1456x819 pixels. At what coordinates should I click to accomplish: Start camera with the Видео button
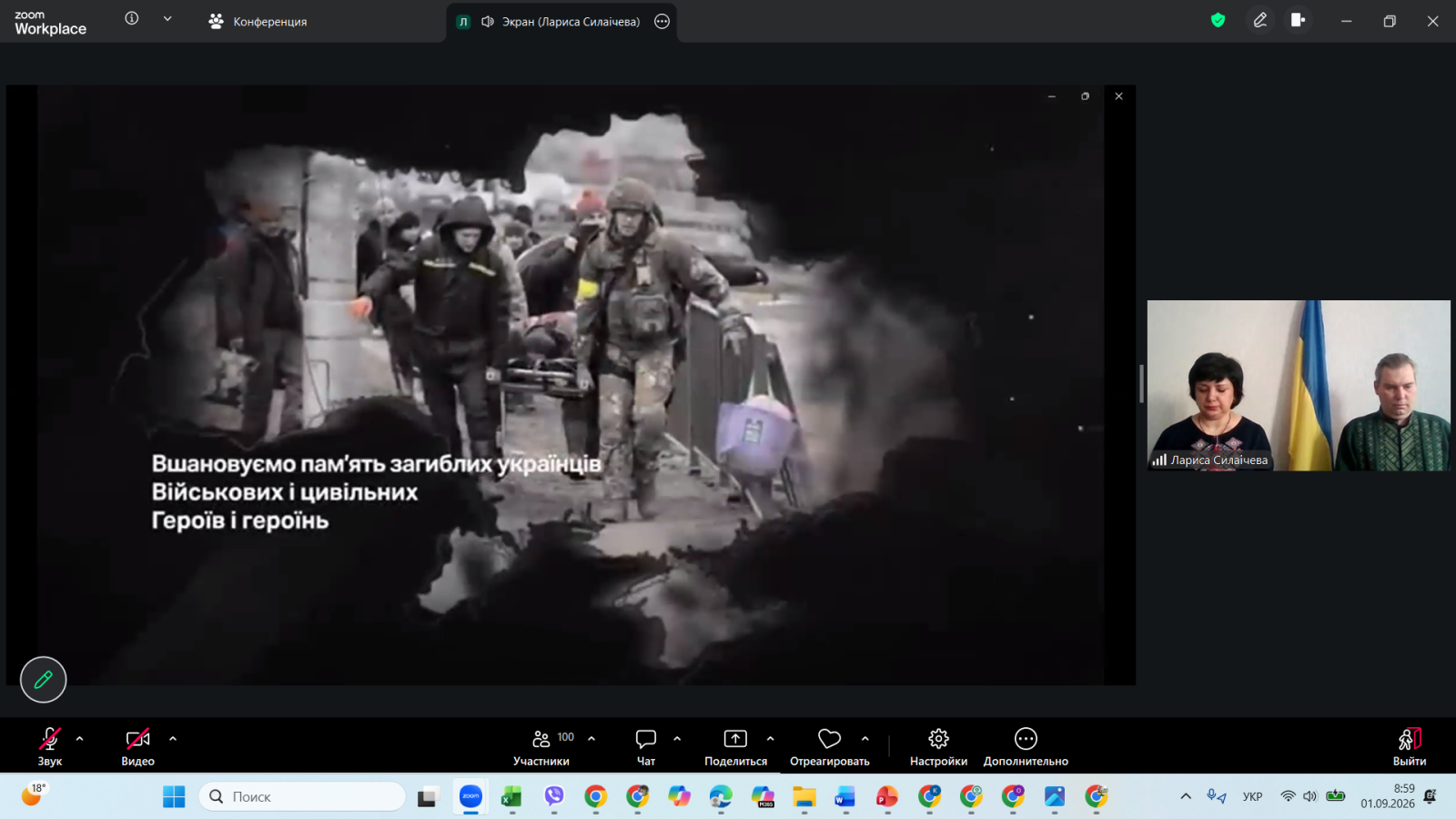[x=138, y=746]
